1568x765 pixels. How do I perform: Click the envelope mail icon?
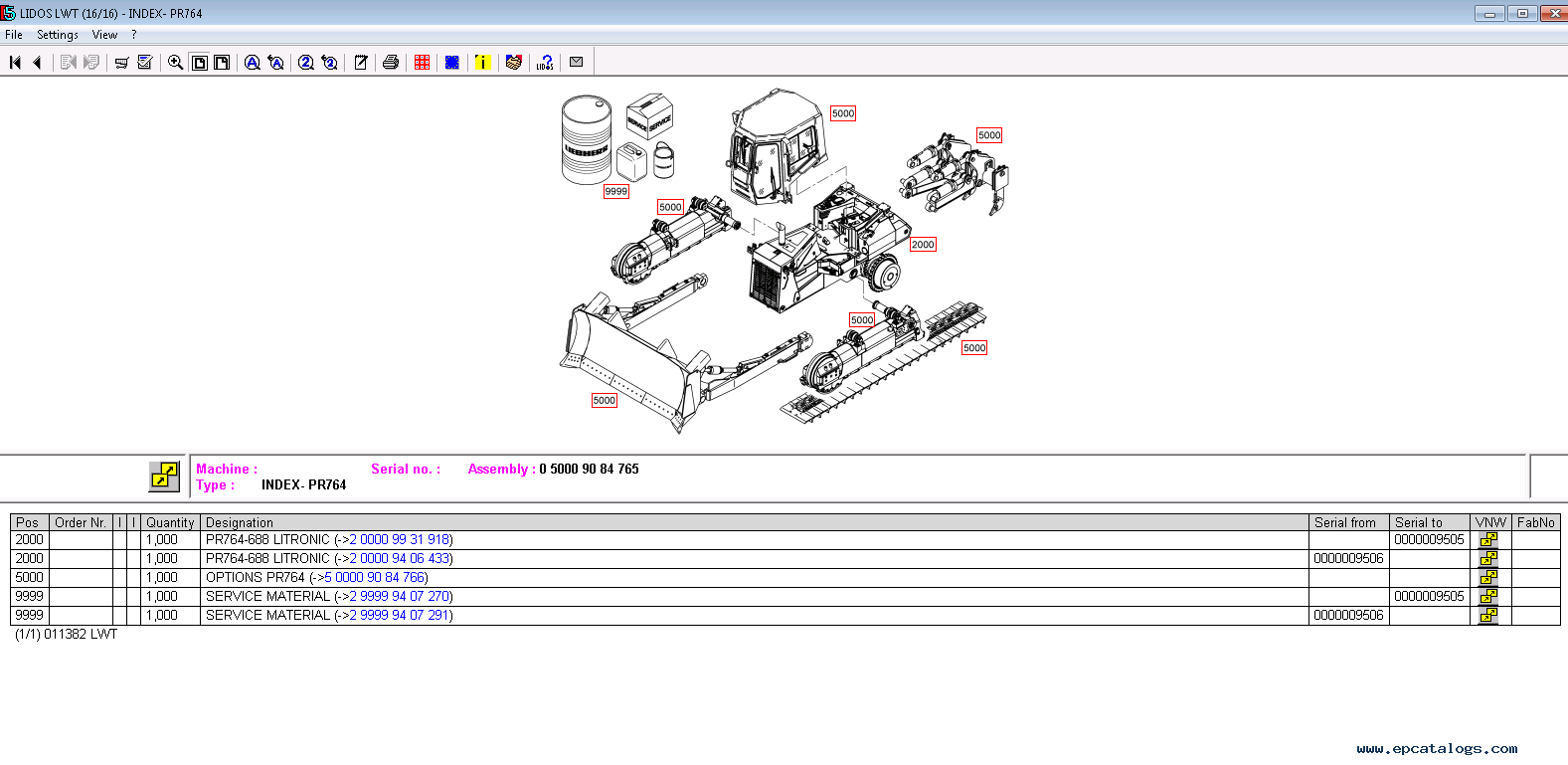coord(576,62)
